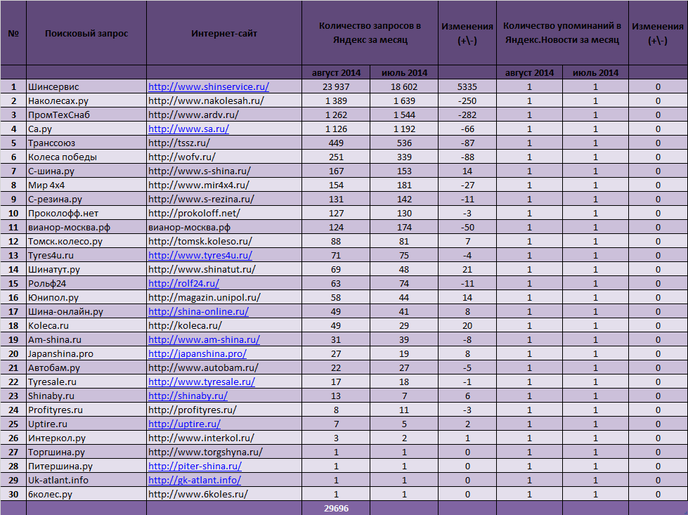Click the cell 'Юнипол.ру'

pyautogui.click(x=86, y=297)
